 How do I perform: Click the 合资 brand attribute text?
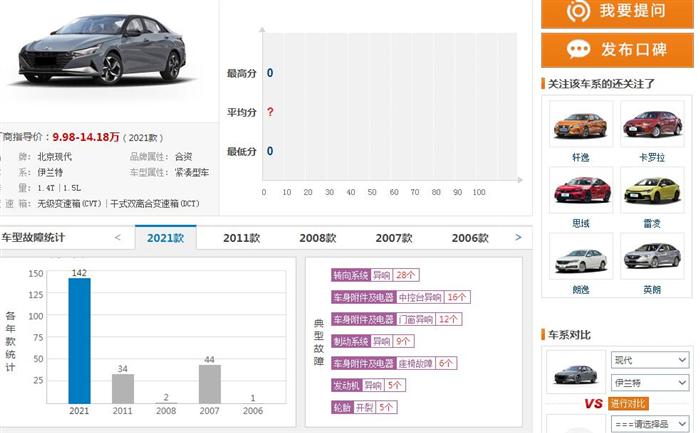tap(183, 157)
